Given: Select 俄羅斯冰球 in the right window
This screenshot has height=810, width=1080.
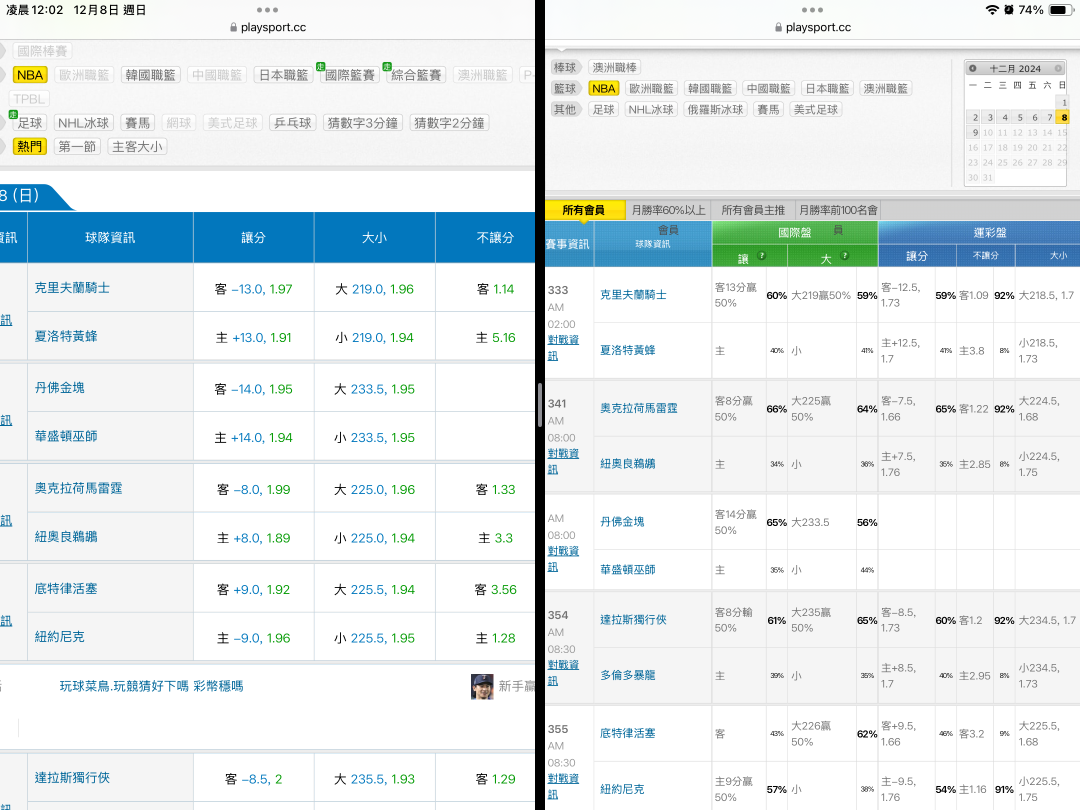Looking at the screenshot, I should [716, 110].
